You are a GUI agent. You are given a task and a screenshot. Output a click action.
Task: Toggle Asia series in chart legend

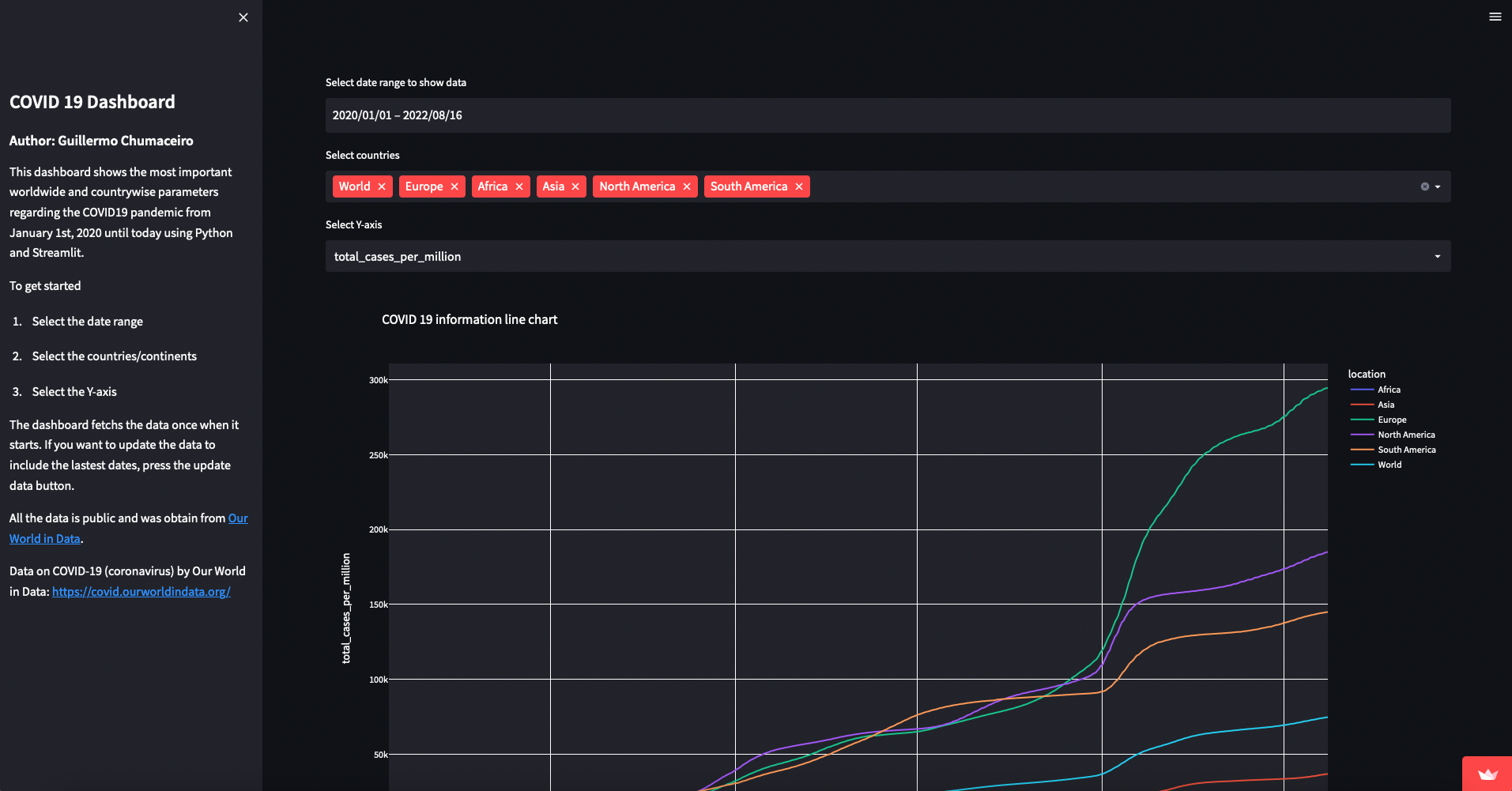[x=1386, y=405]
